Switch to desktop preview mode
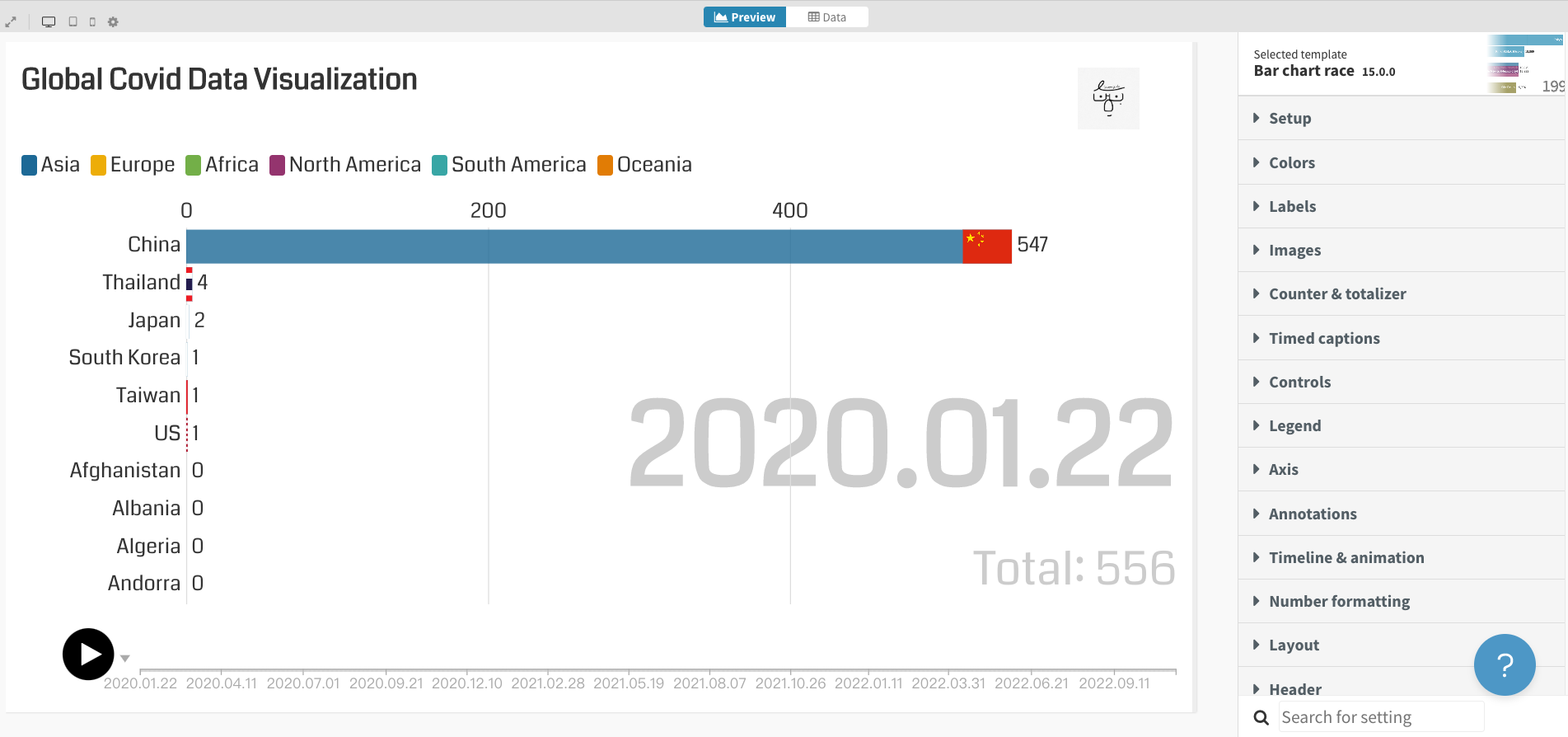 pos(49,22)
